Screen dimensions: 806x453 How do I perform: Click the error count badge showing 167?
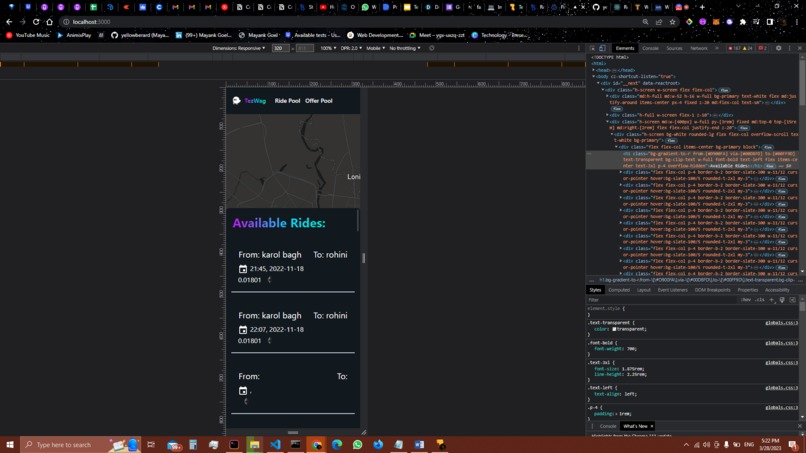point(733,48)
